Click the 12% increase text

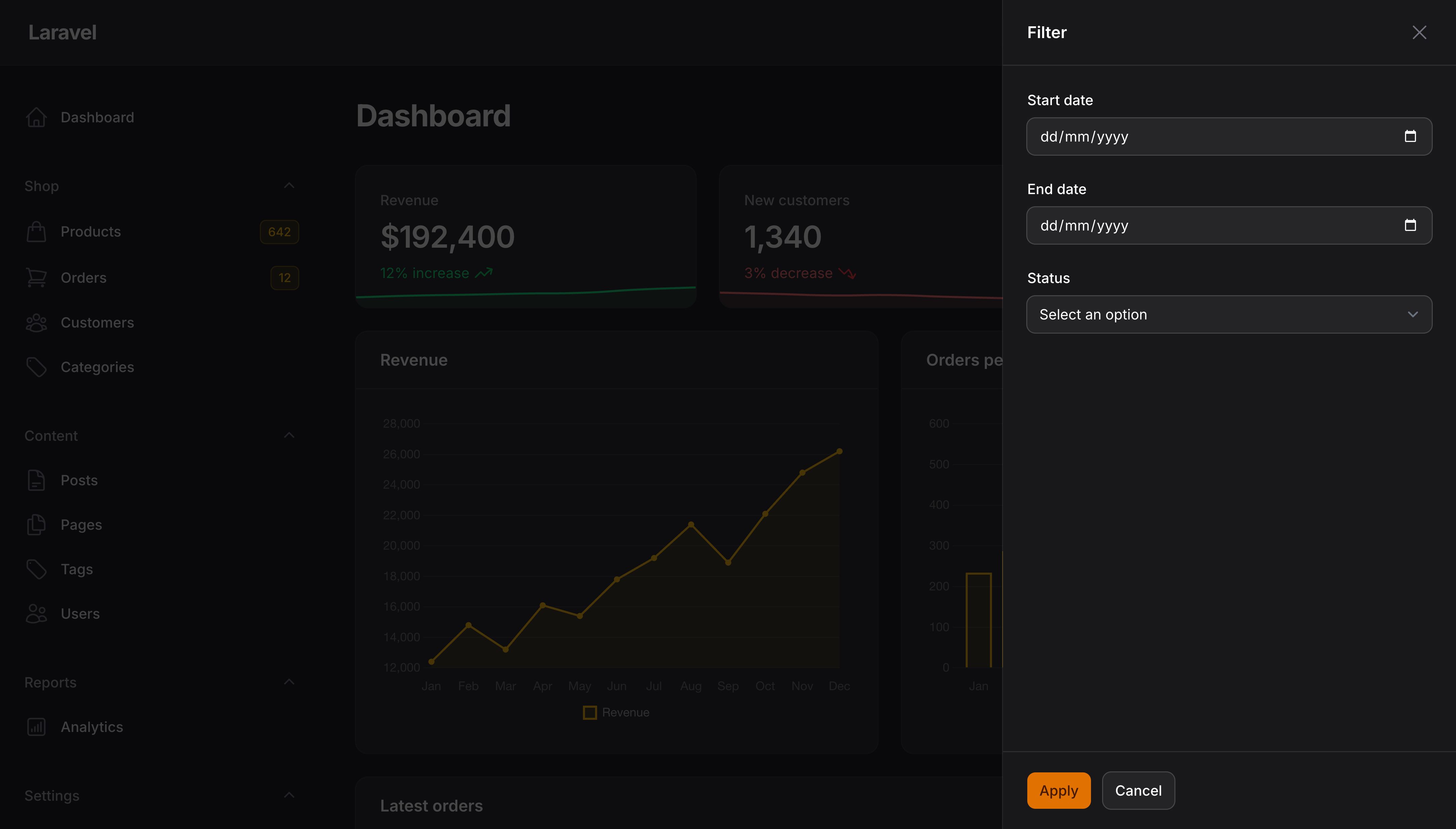coord(425,273)
